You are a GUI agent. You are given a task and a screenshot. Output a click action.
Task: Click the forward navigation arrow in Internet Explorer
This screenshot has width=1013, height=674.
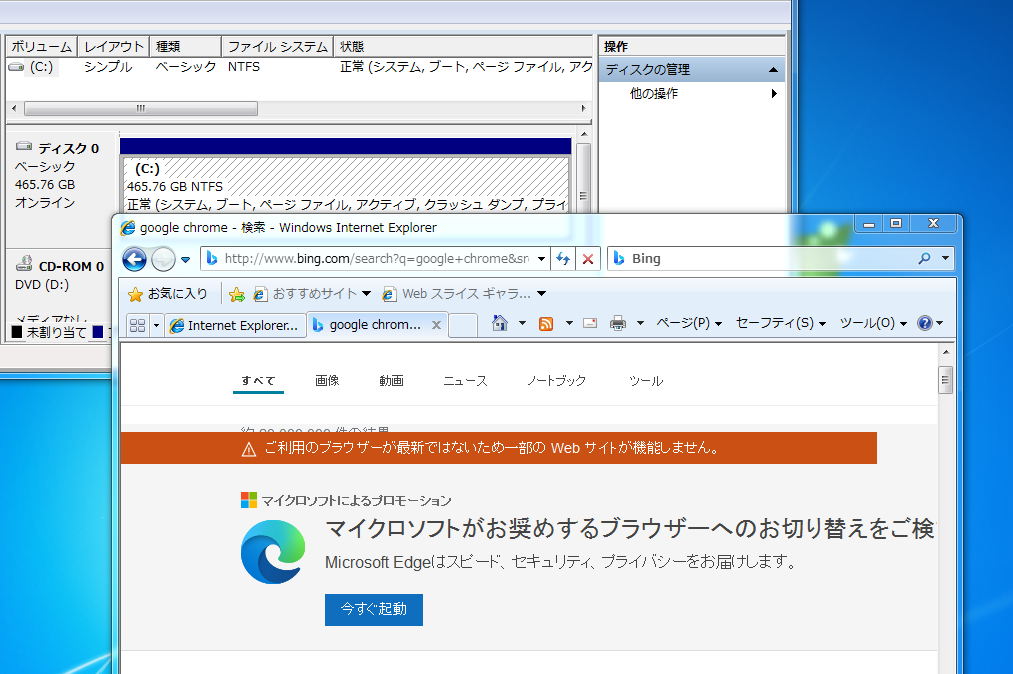163,259
